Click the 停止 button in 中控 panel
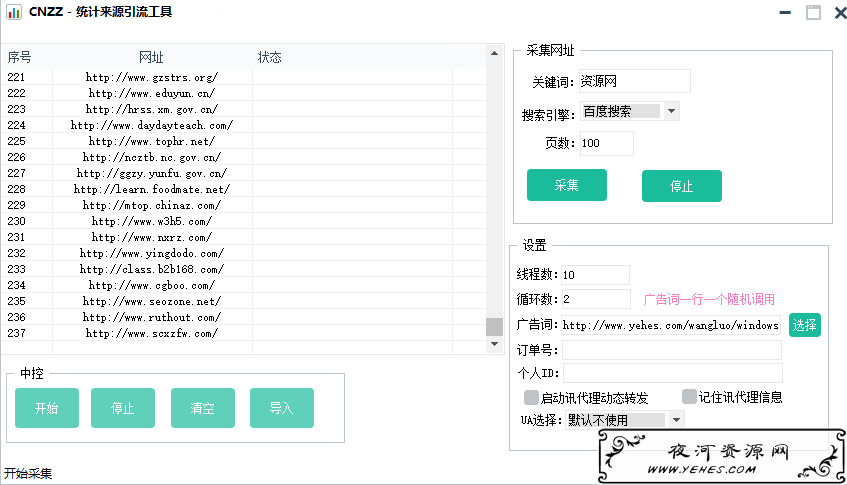The image size is (847, 485). (x=123, y=408)
